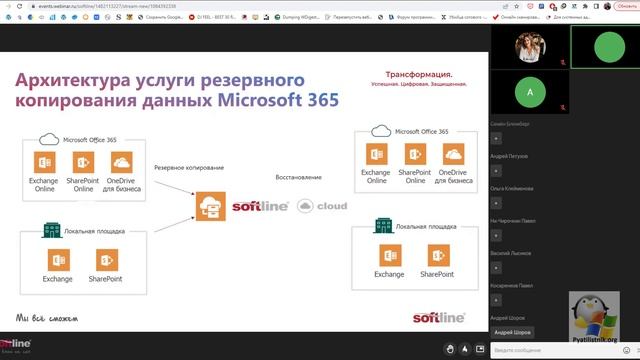Click the reaction button under Андрей Петухов
This screenshot has height=360, width=640.
click(496, 171)
